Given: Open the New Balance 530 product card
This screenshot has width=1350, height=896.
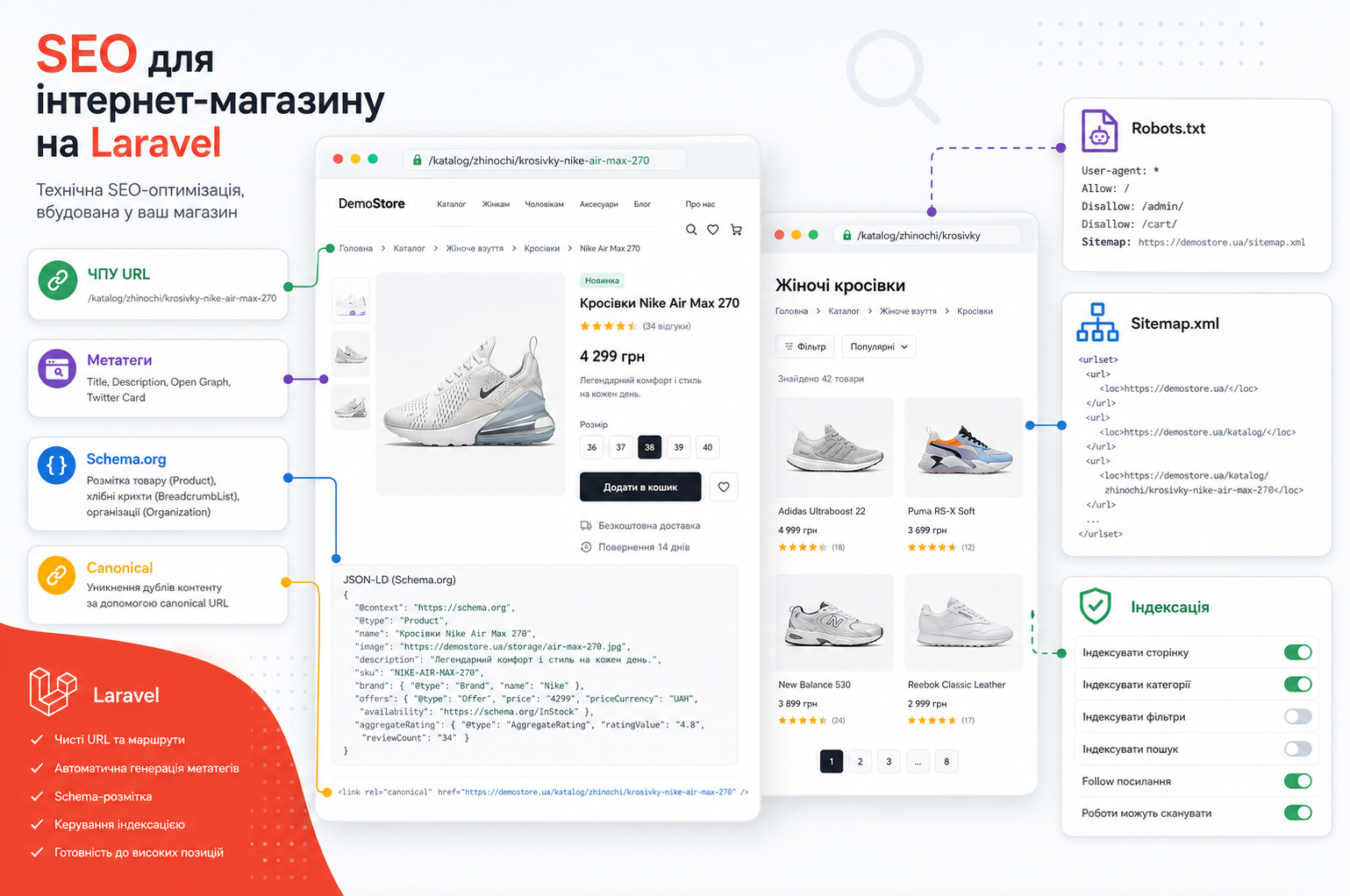Looking at the screenshot, I should (x=834, y=650).
